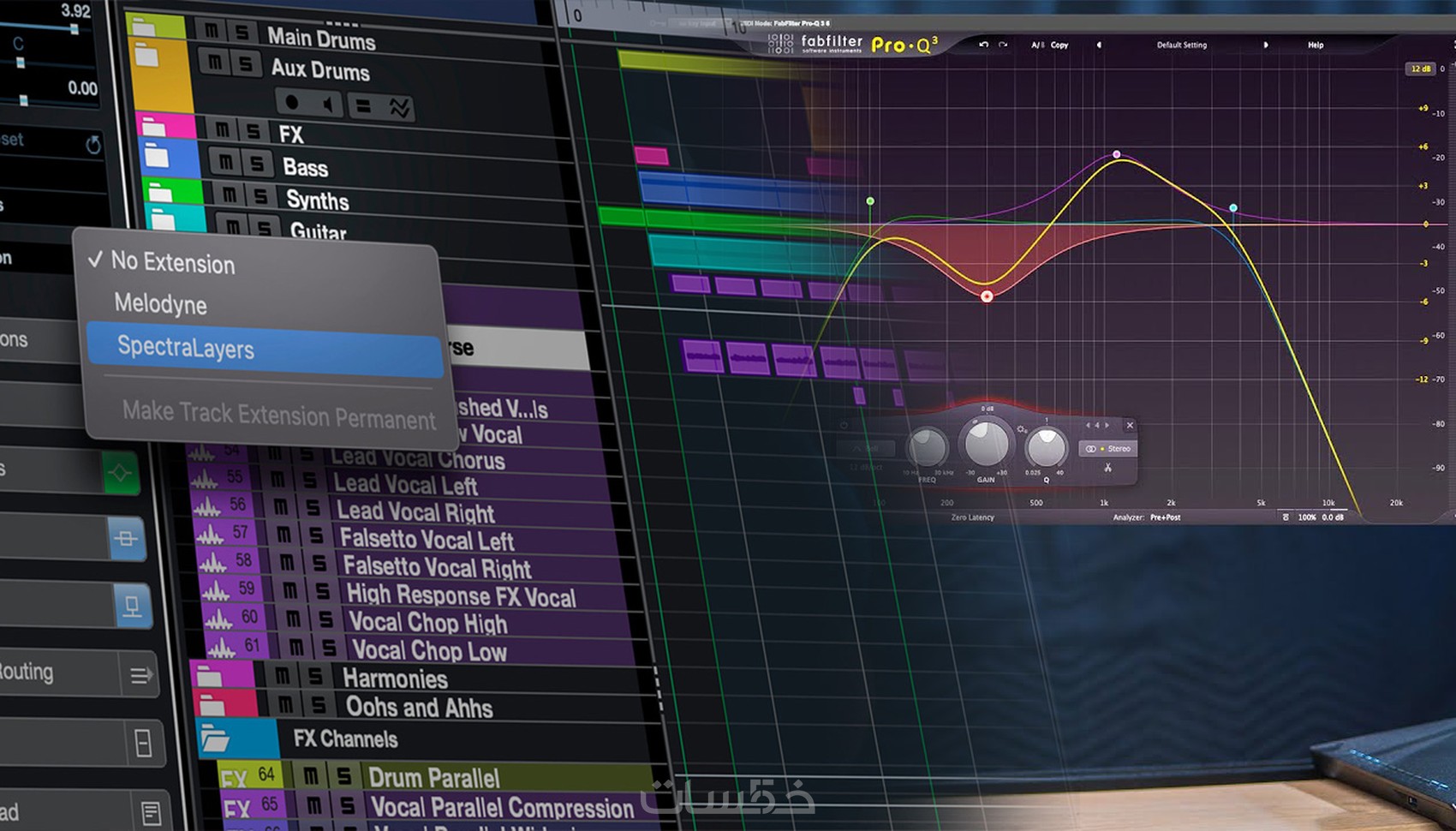Click the record enable icon on Aux Drums
Screen dimensions: 1456x831
click(292, 103)
